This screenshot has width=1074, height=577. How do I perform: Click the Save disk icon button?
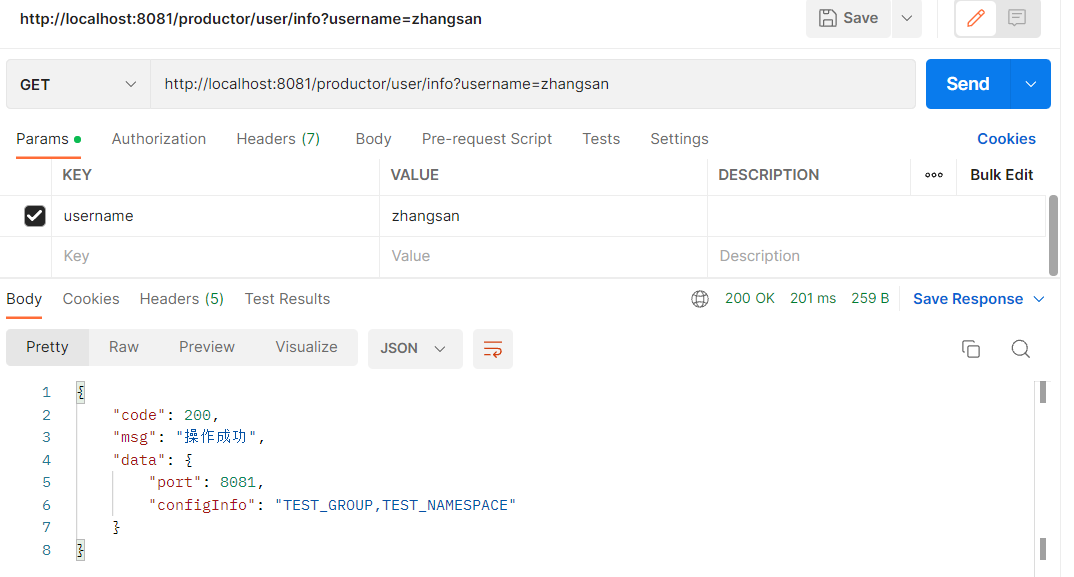pos(848,18)
